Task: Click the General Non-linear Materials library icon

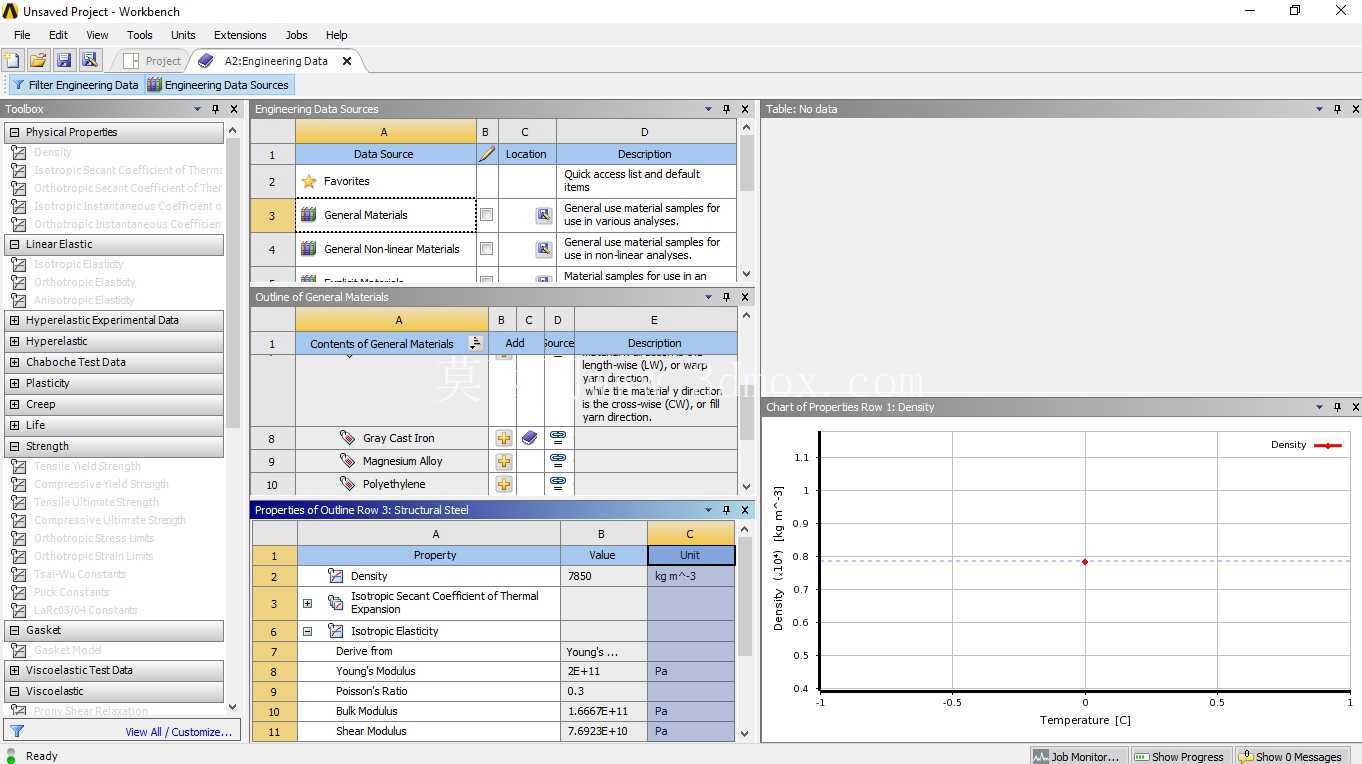Action: pos(309,249)
